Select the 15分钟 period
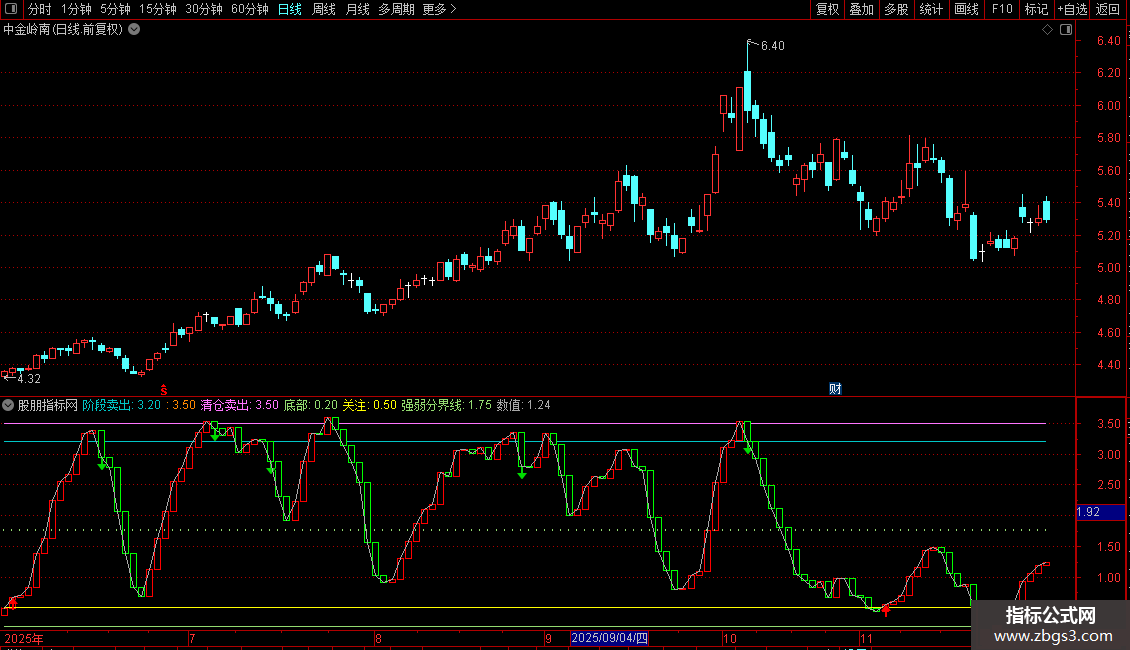The image size is (1130, 650). pos(157,9)
